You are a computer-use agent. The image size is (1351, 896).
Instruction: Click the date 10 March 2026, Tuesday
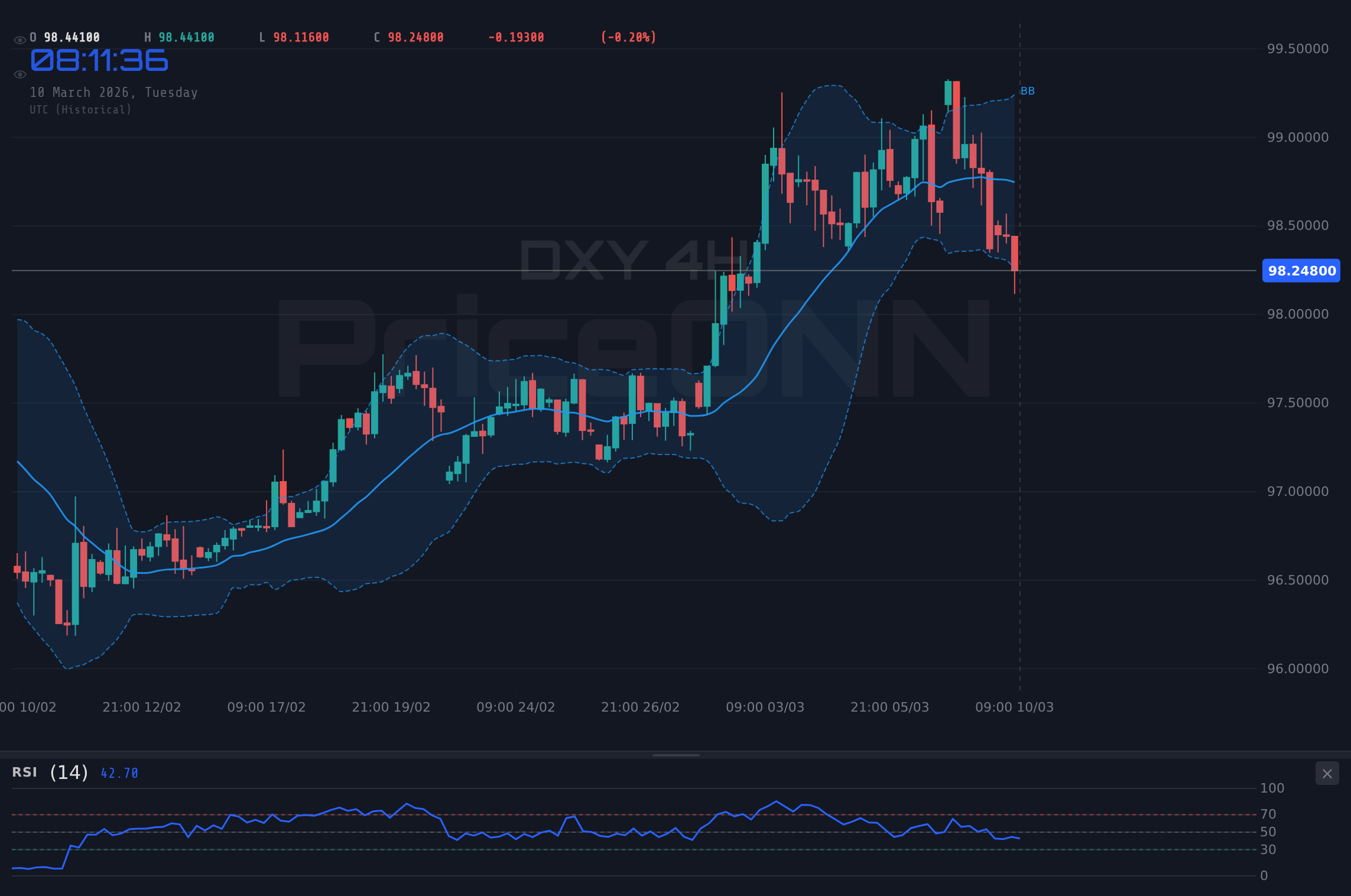tap(113, 93)
